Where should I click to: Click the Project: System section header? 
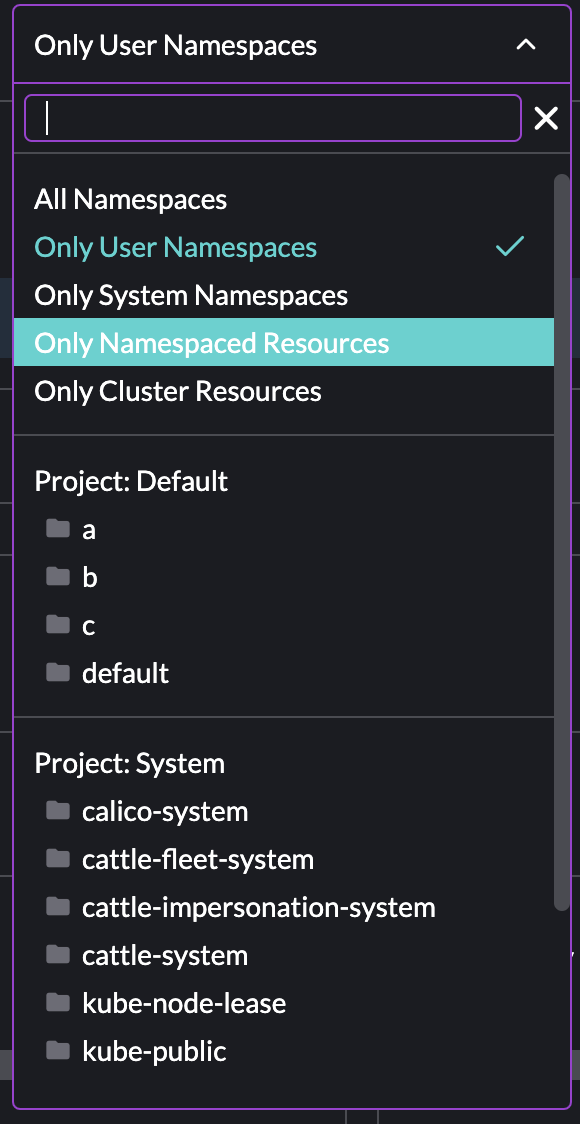[x=130, y=763]
